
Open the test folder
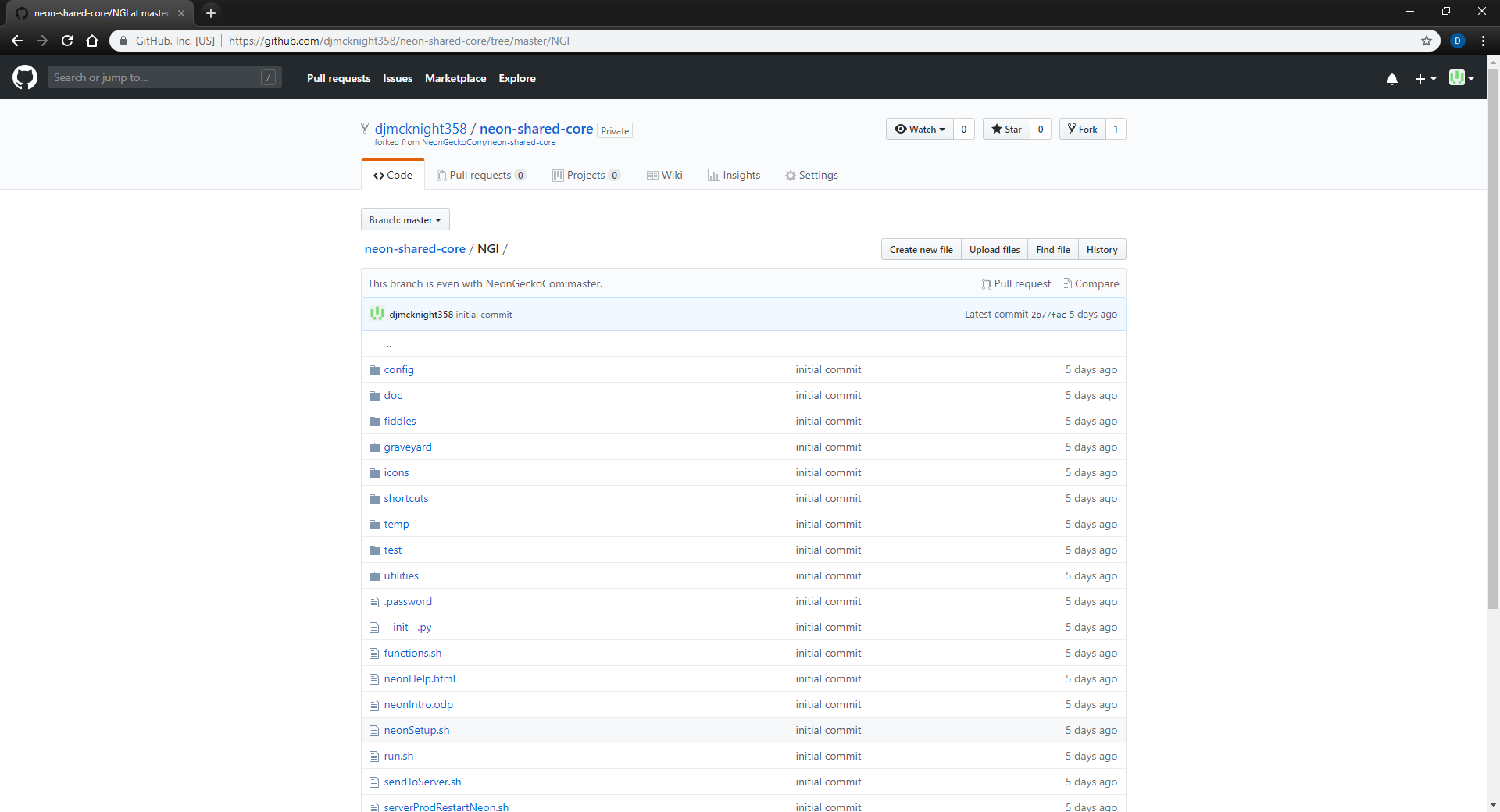click(x=393, y=550)
